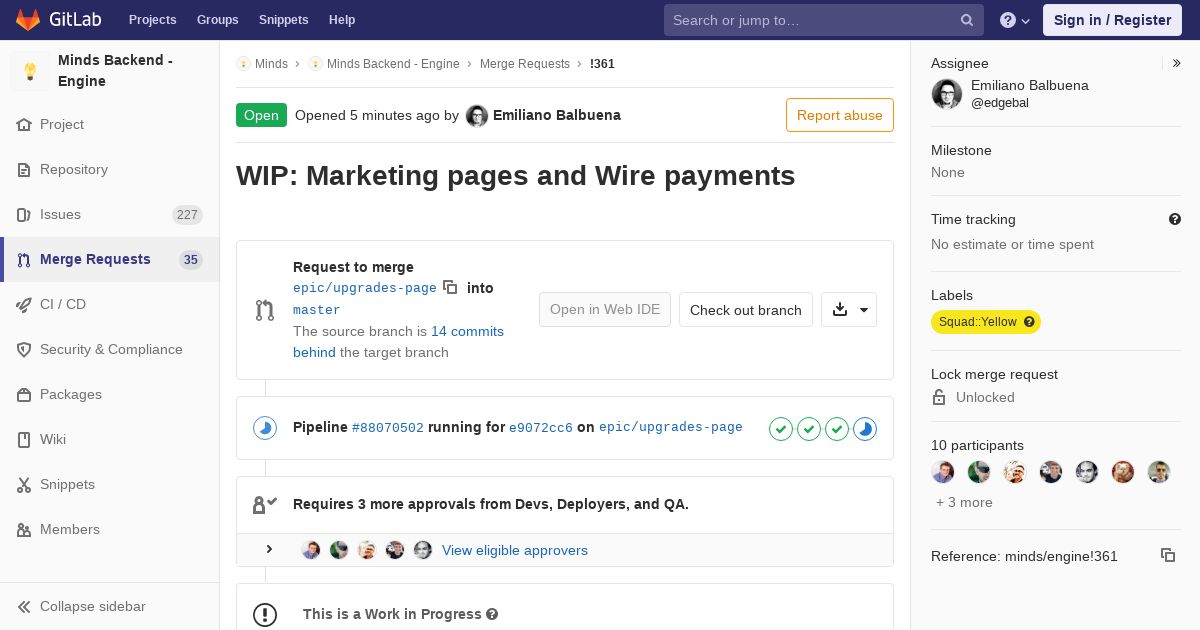Click the Merge Requests 35 count badge

pos(190,260)
